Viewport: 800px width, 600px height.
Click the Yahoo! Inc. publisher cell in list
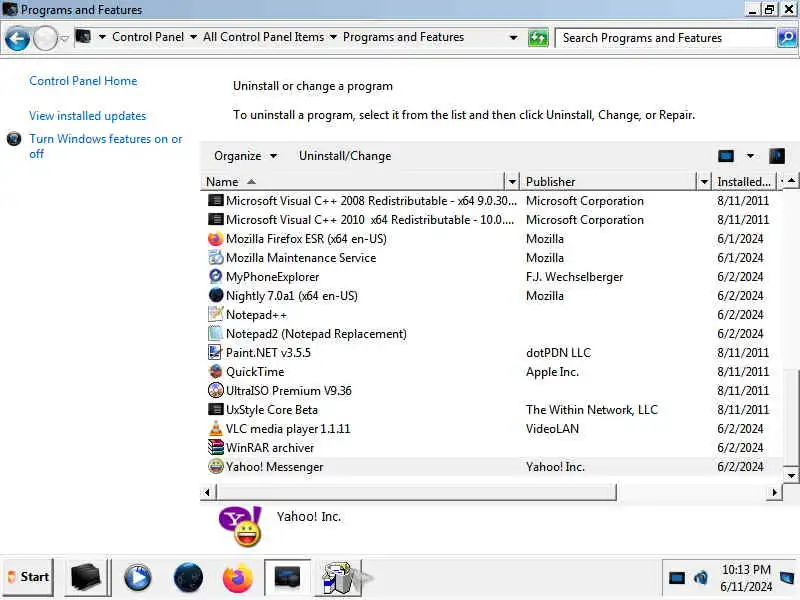(555, 467)
